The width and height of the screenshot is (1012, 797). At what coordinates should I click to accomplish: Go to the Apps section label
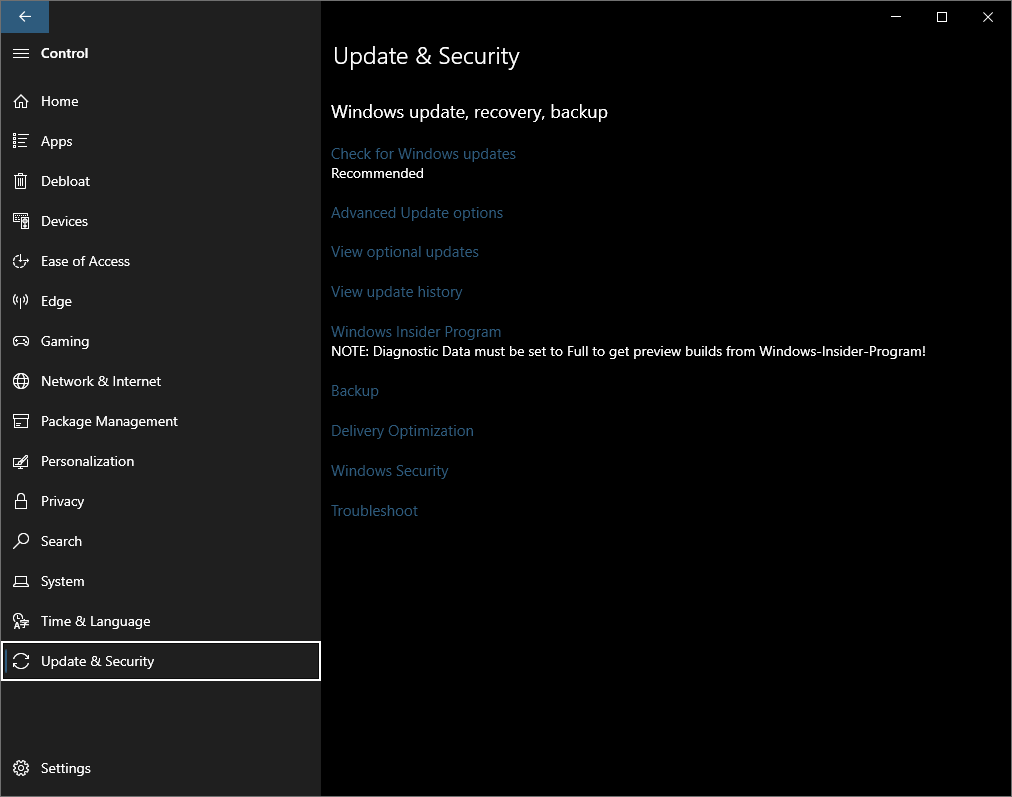tap(56, 141)
